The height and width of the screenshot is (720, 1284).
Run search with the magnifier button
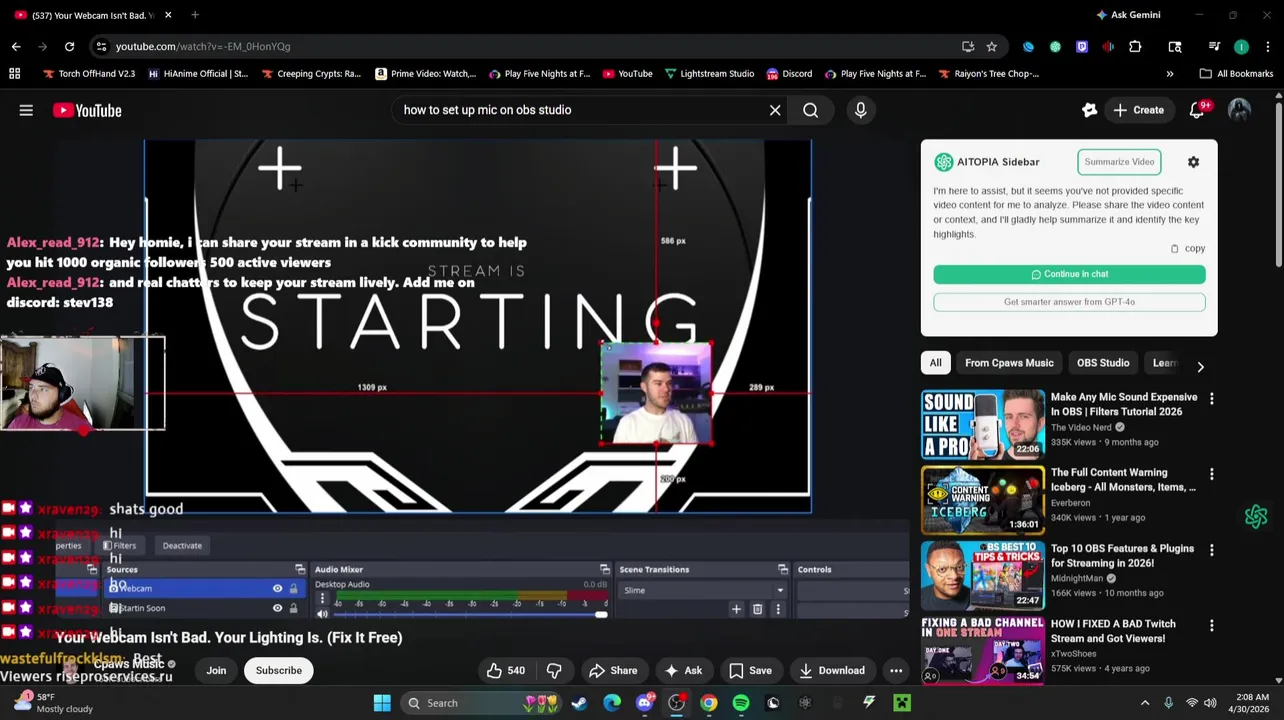tap(811, 110)
